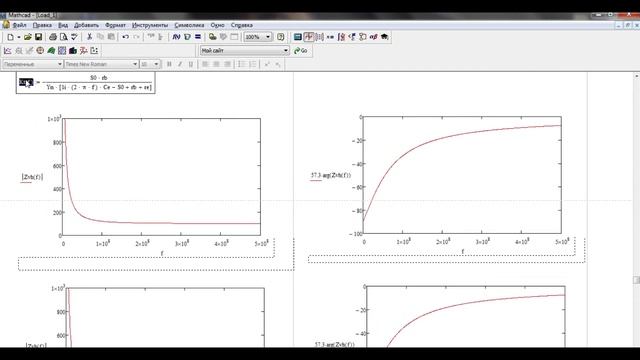Toggle italic formatting
This screenshot has width=640, height=360.
(x=180, y=64)
